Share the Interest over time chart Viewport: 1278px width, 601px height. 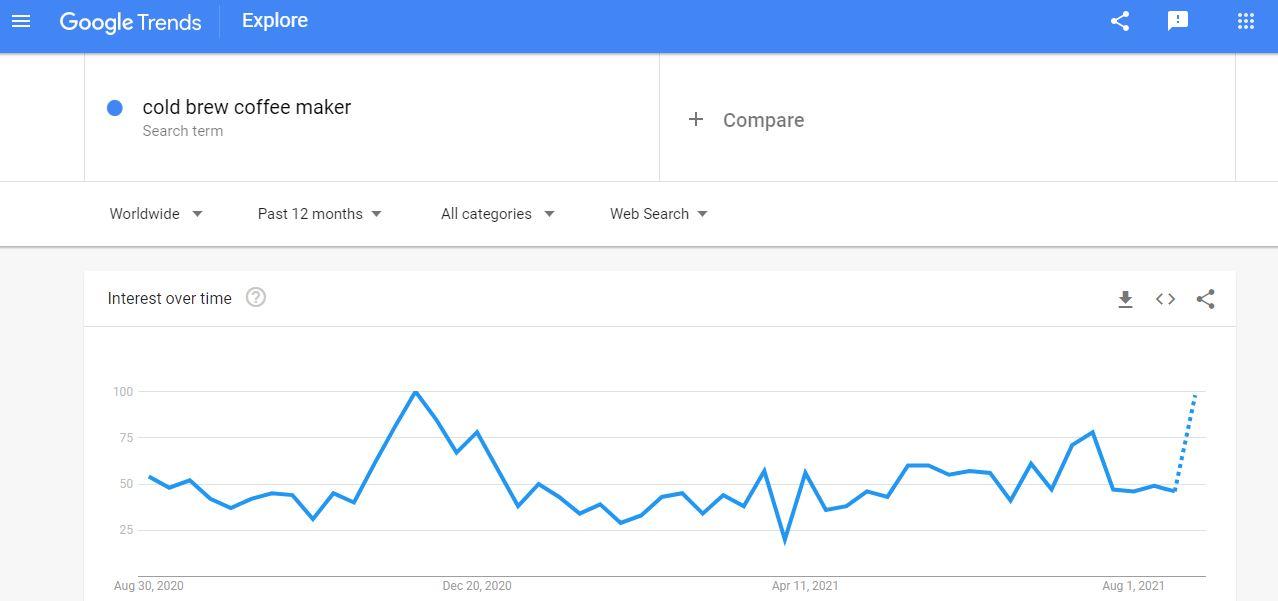tap(1206, 299)
